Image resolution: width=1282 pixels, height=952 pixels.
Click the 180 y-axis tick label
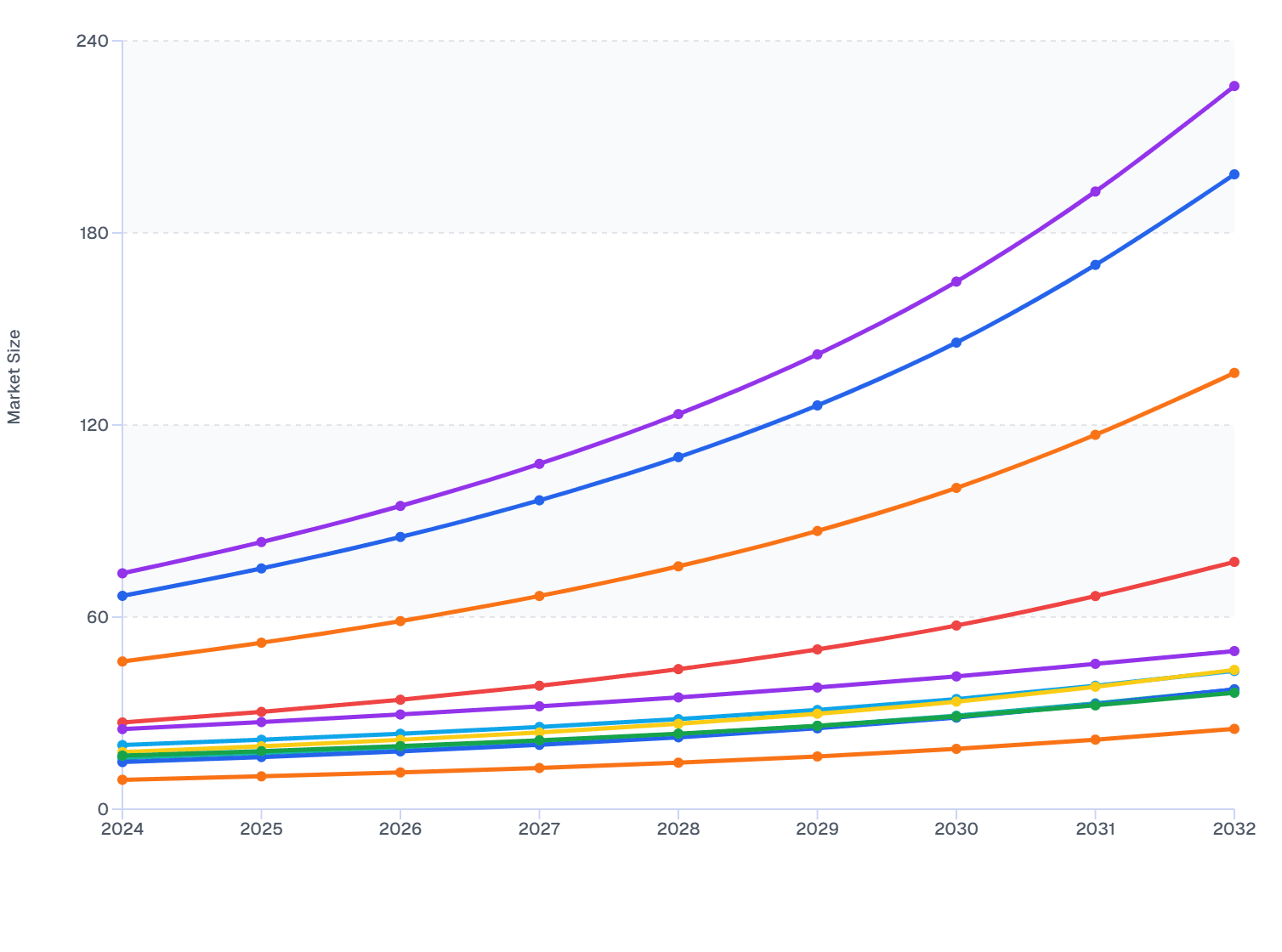pos(93,233)
